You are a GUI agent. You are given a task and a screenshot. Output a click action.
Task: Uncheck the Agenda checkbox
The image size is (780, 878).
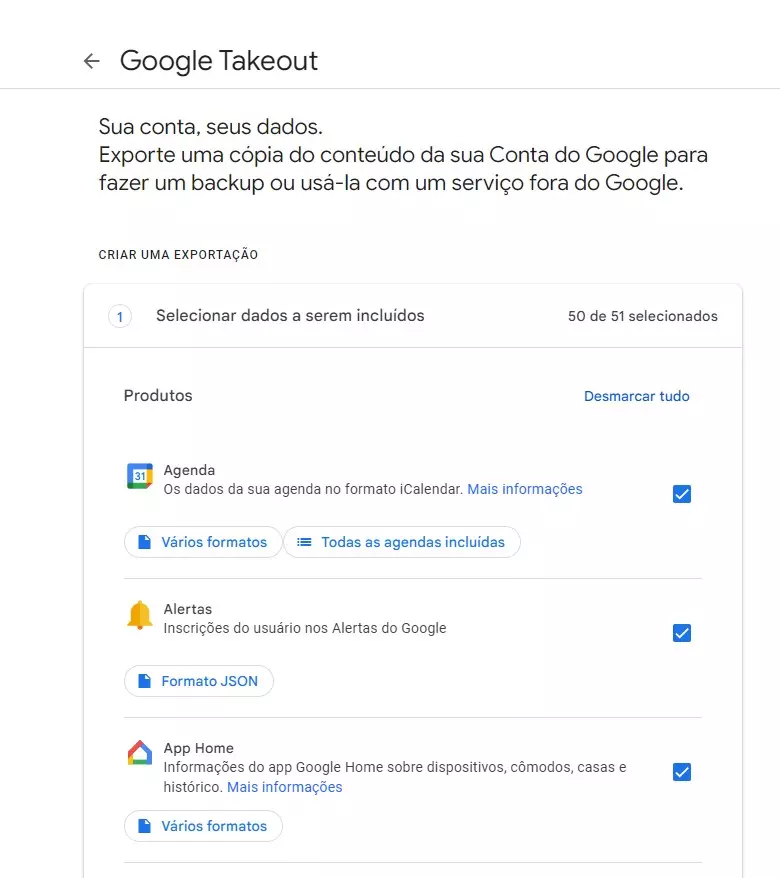coord(681,494)
